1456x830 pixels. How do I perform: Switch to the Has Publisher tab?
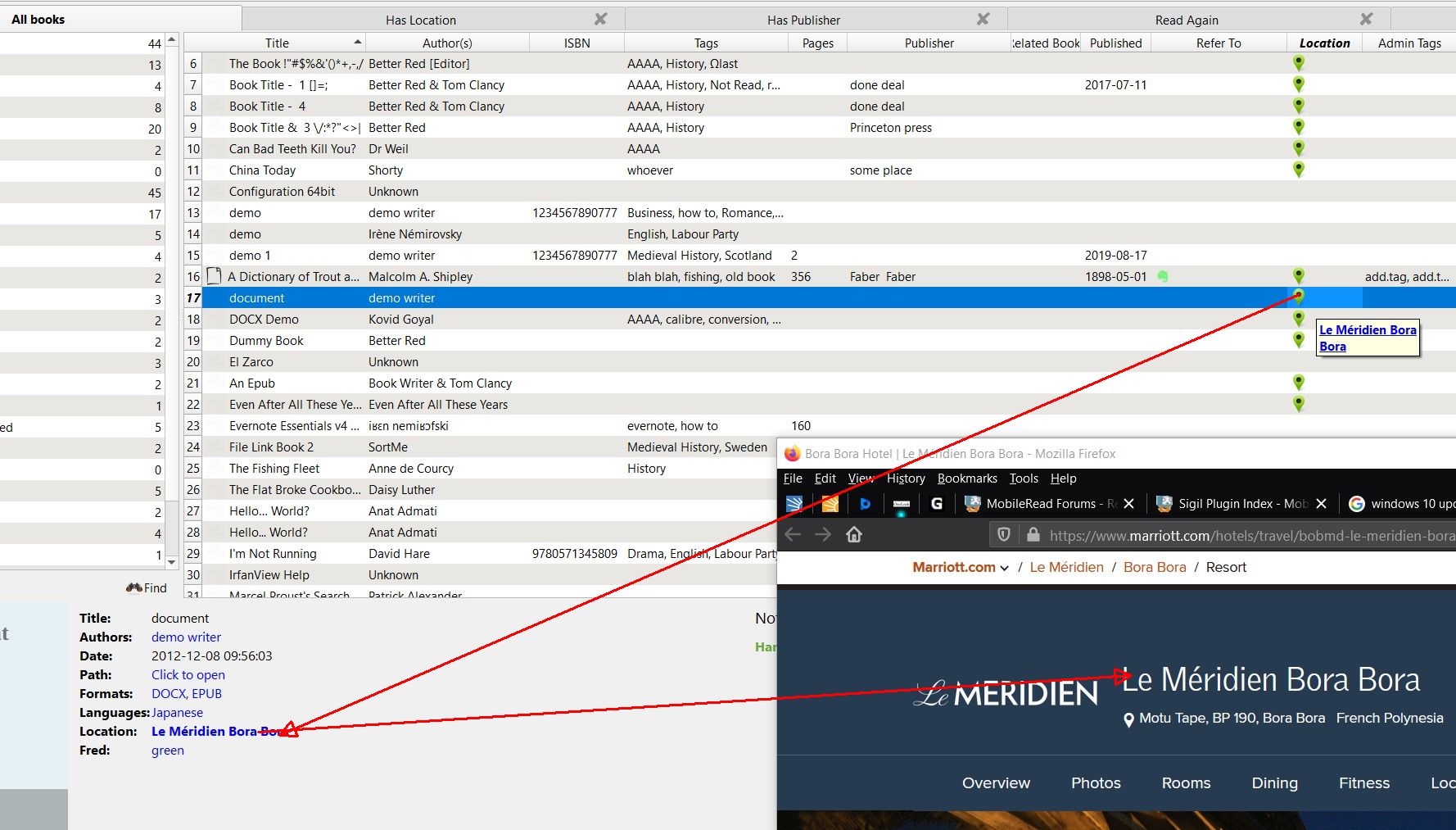pyautogui.click(x=803, y=20)
